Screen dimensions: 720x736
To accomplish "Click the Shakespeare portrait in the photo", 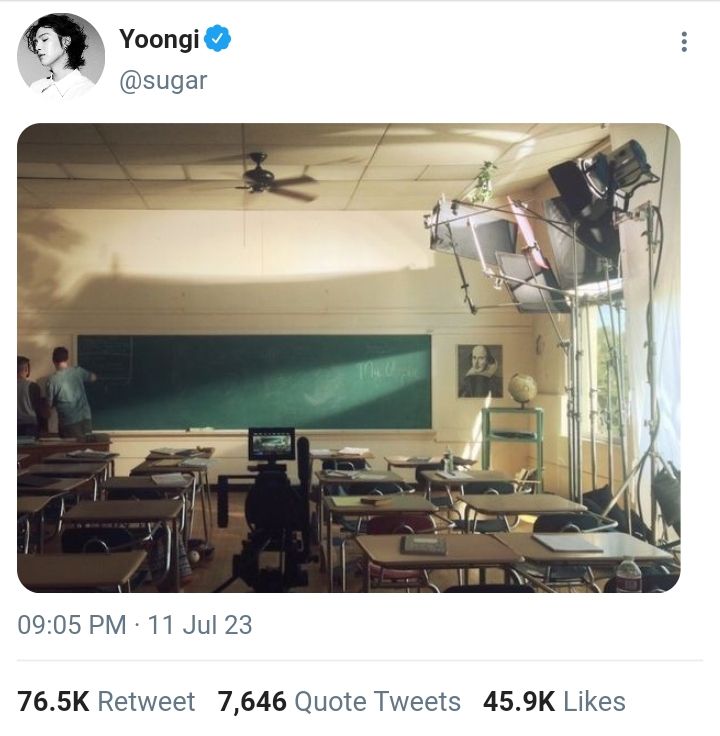I will click(480, 371).
